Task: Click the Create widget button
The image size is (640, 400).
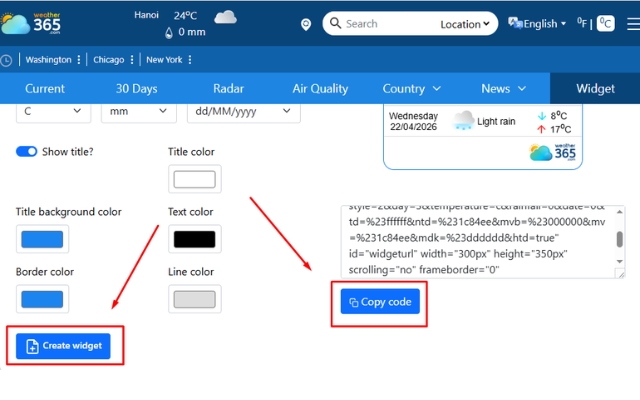Action: (x=63, y=346)
